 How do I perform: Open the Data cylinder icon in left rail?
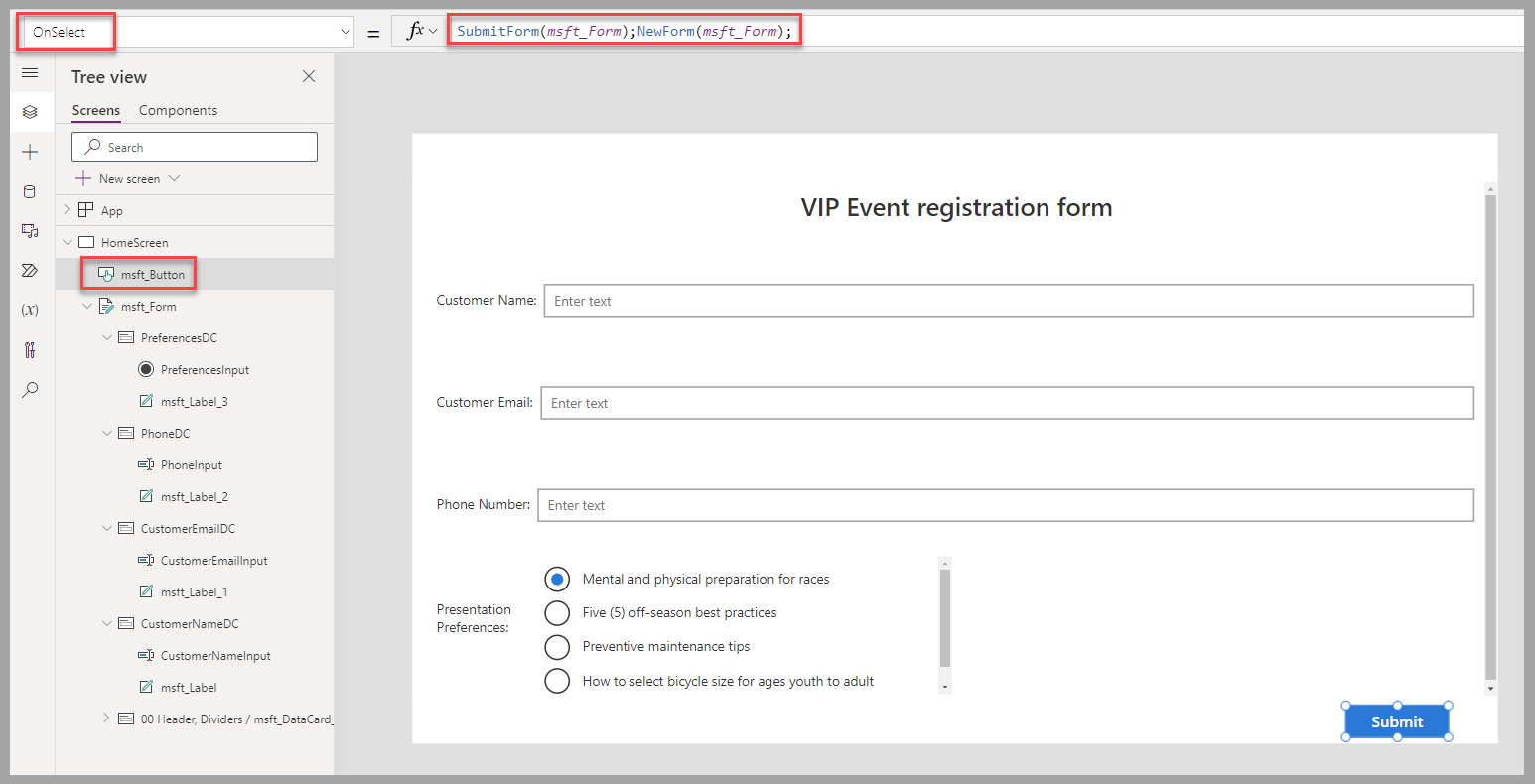click(x=30, y=192)
